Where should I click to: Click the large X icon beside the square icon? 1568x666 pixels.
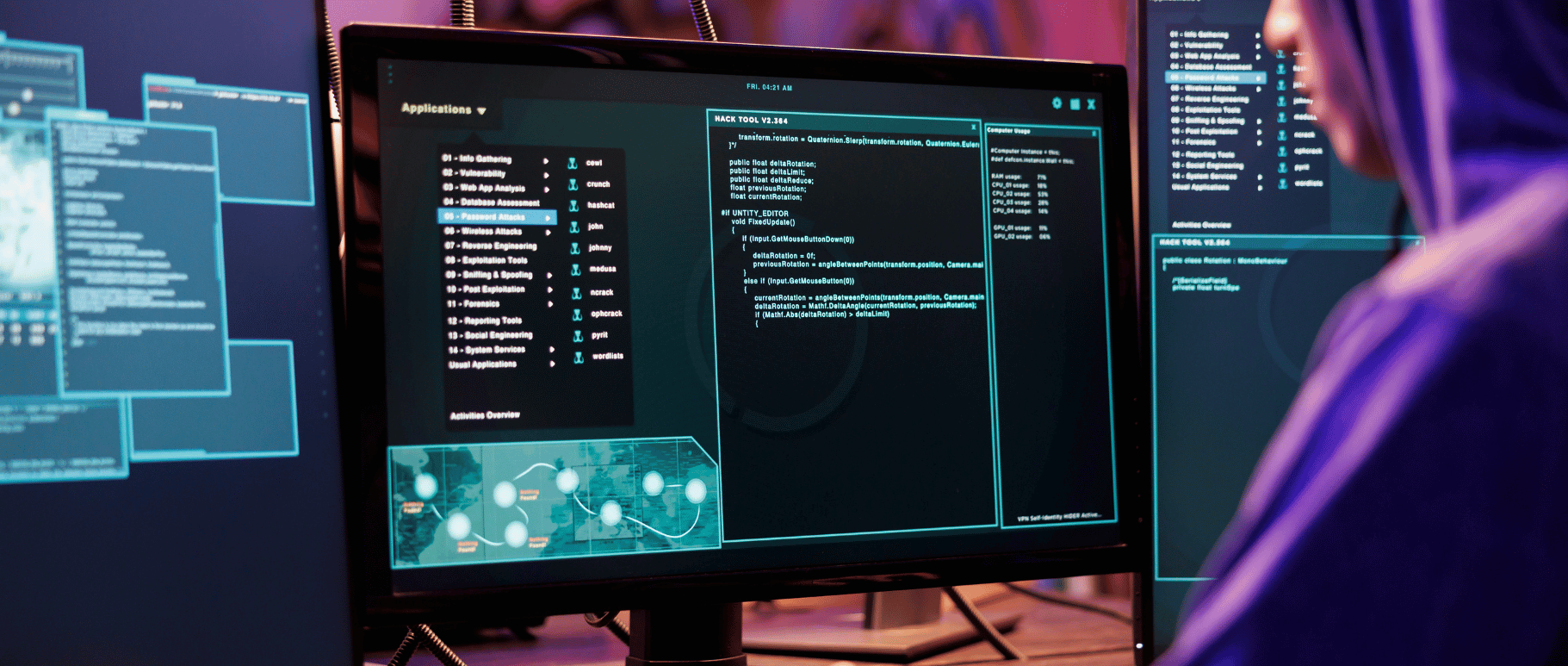(x=1091, y=104)
